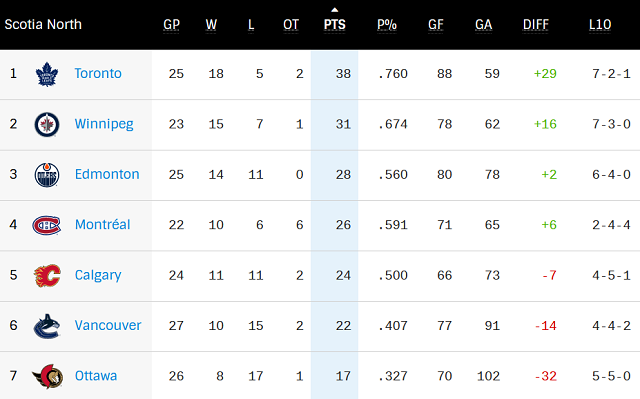The width and height of the screenshot is (640, 399).
Task: Open the Calgary team link
Action: 98,275
